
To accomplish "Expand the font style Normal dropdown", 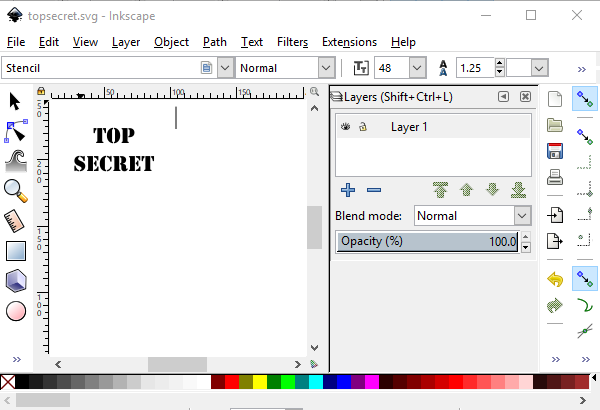I will click(325, 68).
